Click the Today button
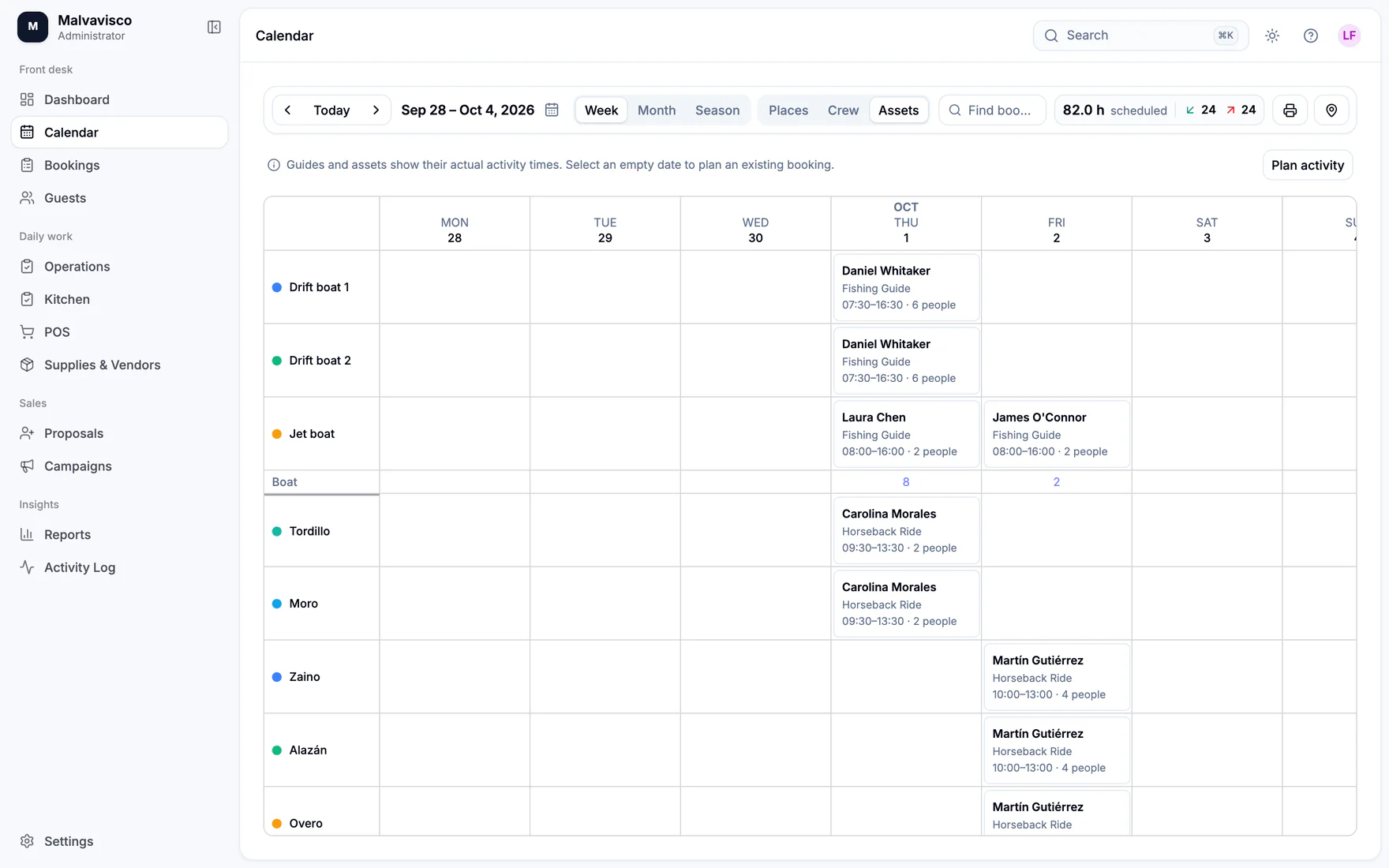This screenshot has height=868, width=1389. point(331,110)
